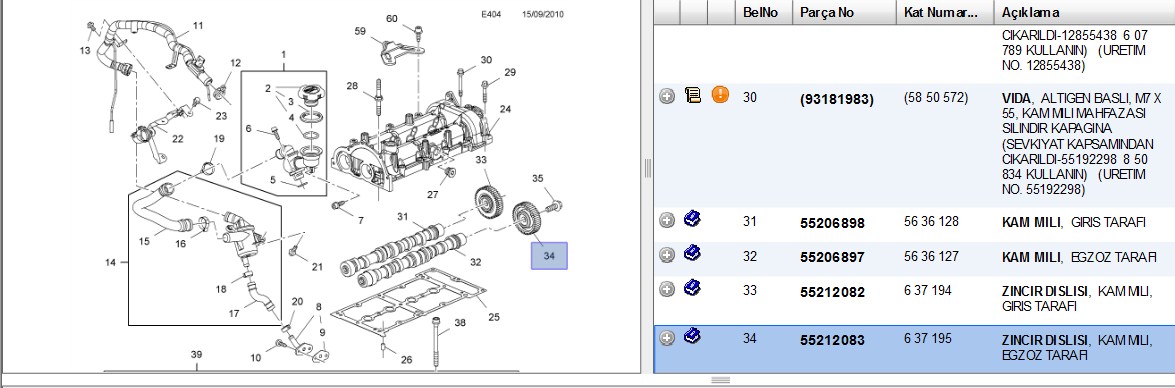1175x388 pixels.
Task: Click callout 24 on the camshaft housing
Action: tap(505, 109)
